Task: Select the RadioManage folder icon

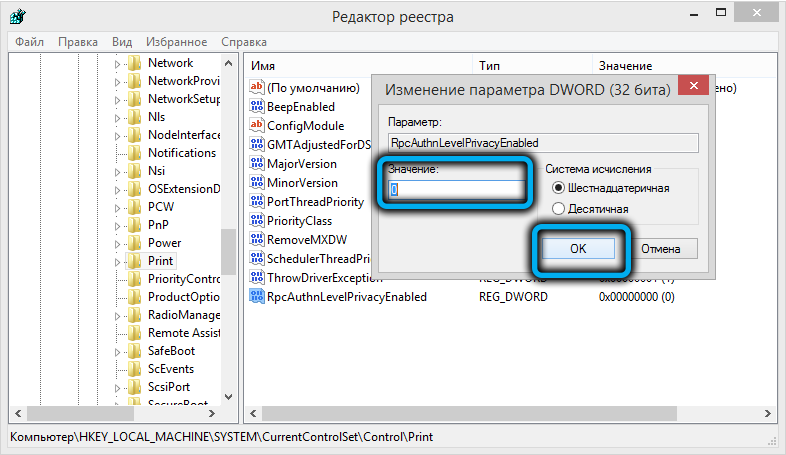Action: coord(134,315)
